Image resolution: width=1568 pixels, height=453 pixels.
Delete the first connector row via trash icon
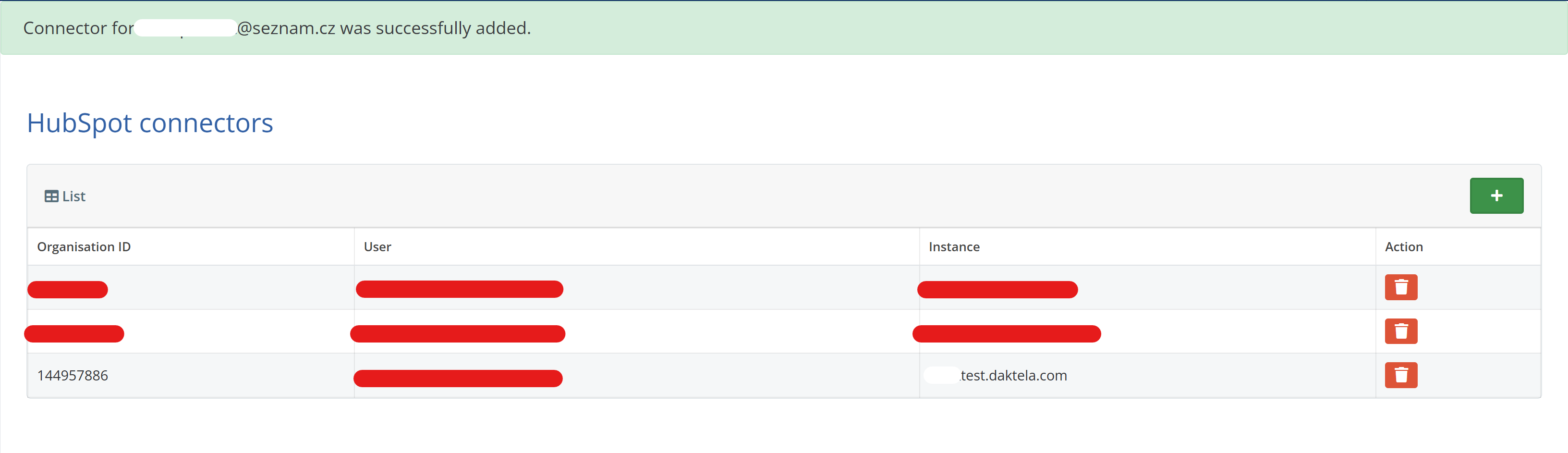1400,287
